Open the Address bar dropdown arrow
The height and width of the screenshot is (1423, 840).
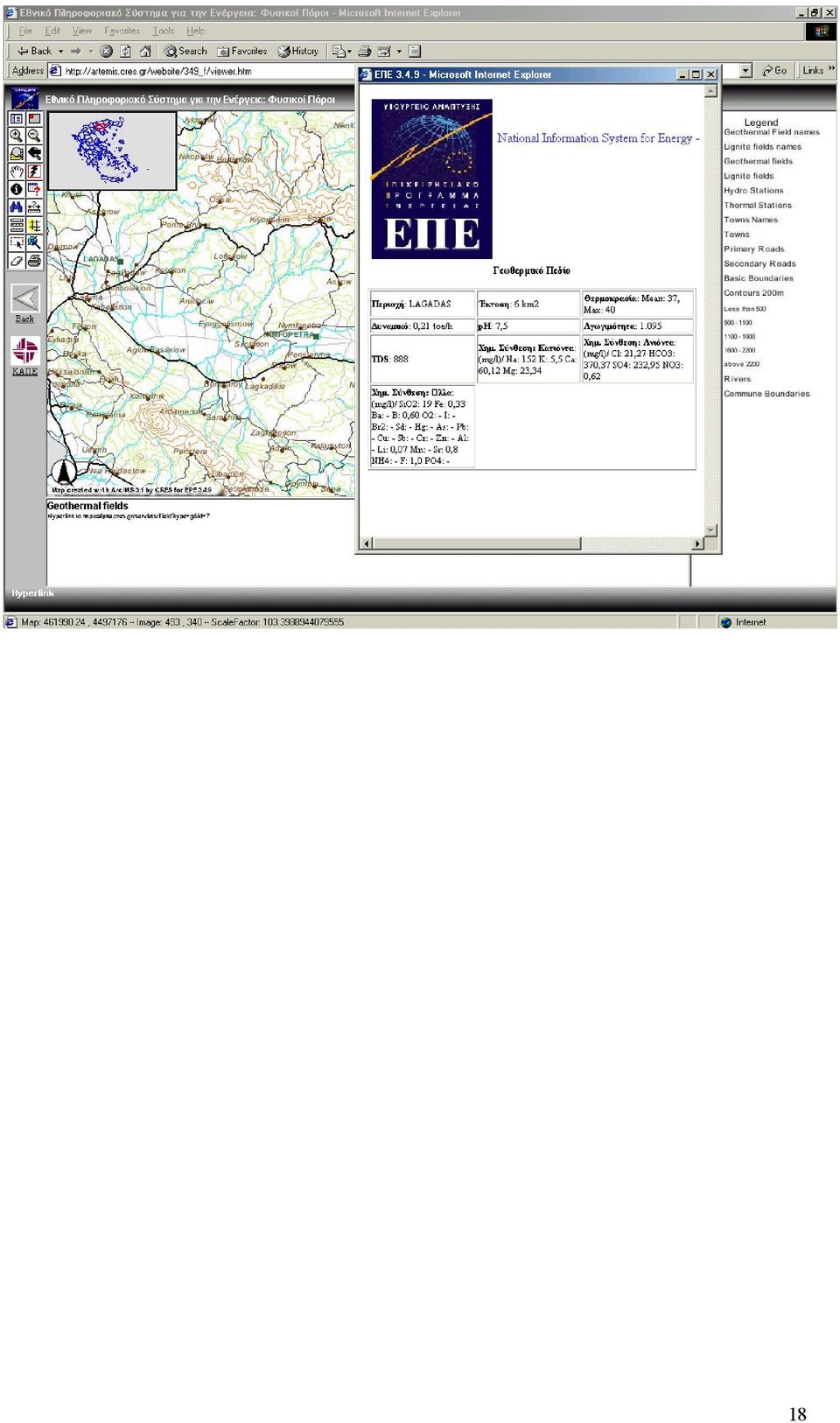pos(745,71)
